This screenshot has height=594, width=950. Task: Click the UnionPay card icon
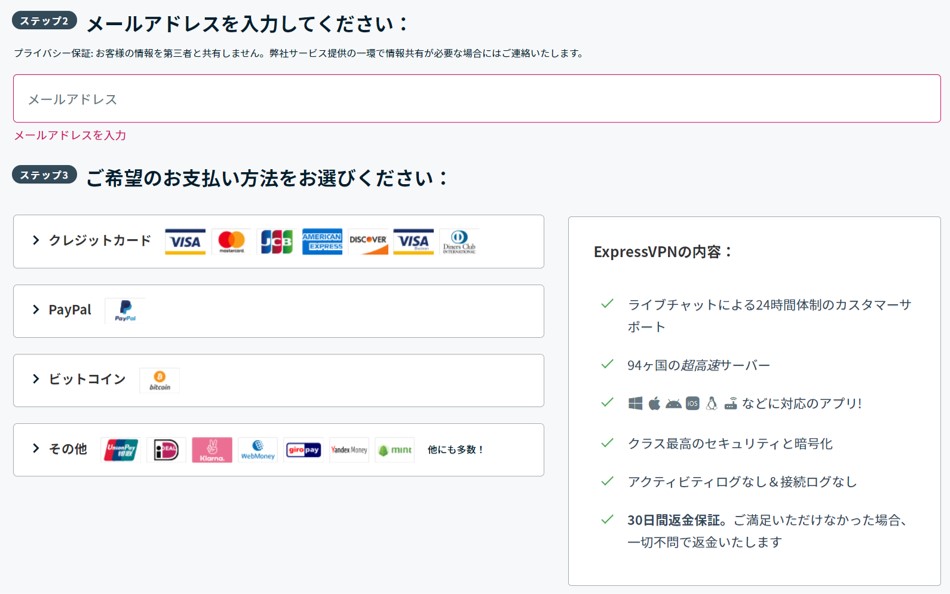click(x=120, y=449)
